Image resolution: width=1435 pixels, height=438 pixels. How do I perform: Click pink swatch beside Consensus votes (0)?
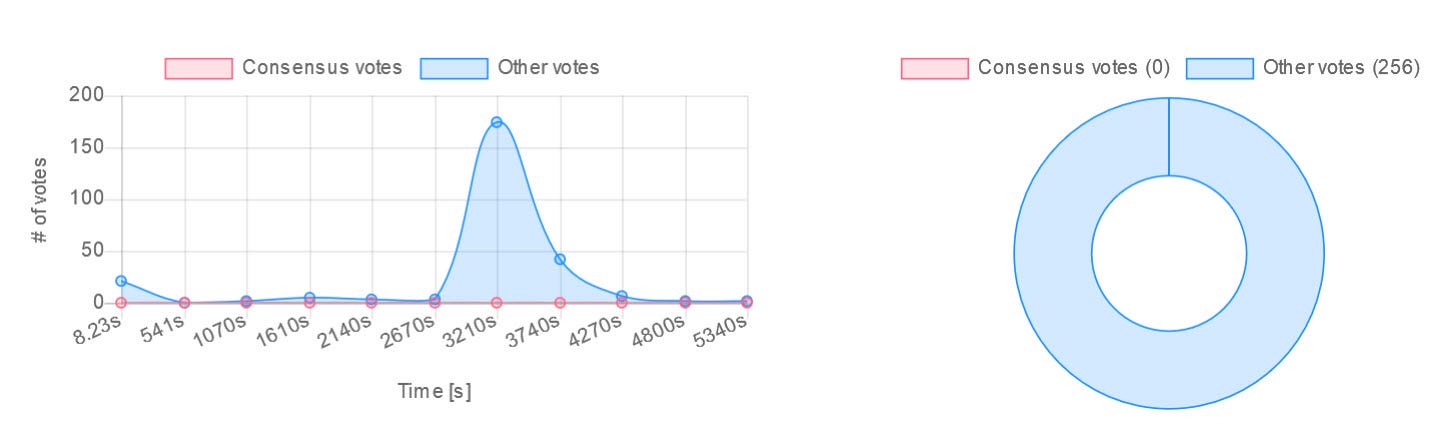pyautogui.click(x=934, y=68)
